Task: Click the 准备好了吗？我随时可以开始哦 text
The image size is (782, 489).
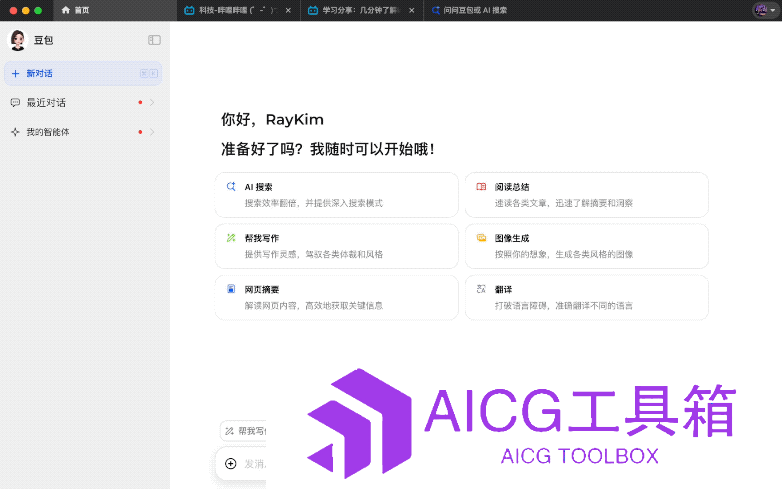Action: click(328, 149)
